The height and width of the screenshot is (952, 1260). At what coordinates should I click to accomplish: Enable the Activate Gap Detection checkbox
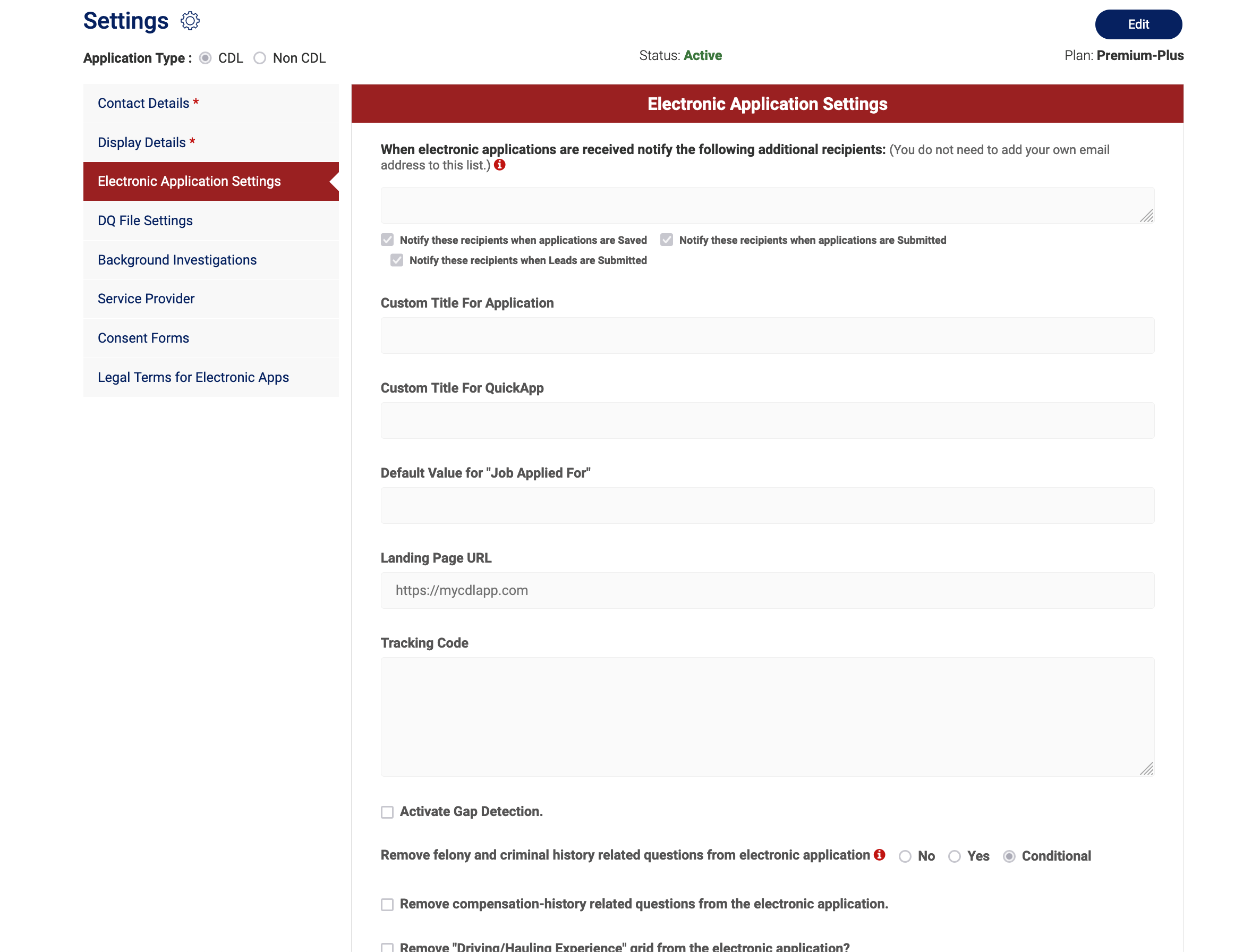[x=387, y=812]
